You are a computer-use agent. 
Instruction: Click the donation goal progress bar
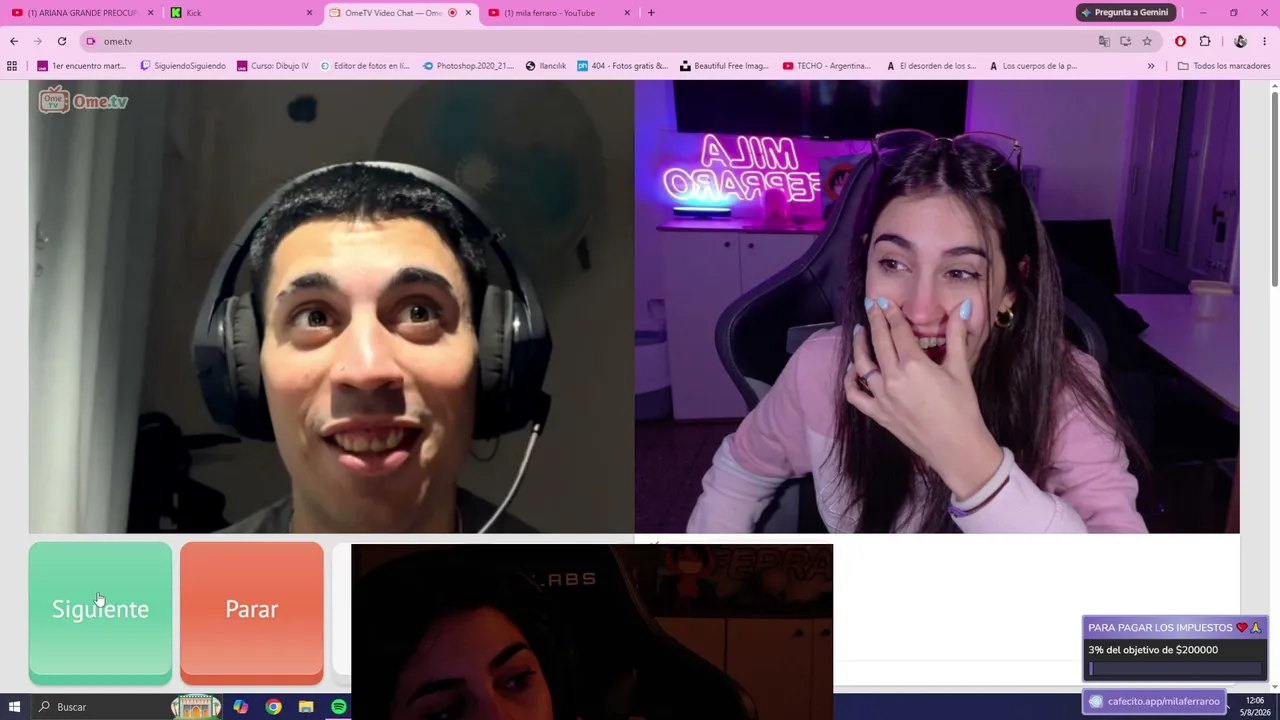pyautogui.click(x=1175, y=669)
